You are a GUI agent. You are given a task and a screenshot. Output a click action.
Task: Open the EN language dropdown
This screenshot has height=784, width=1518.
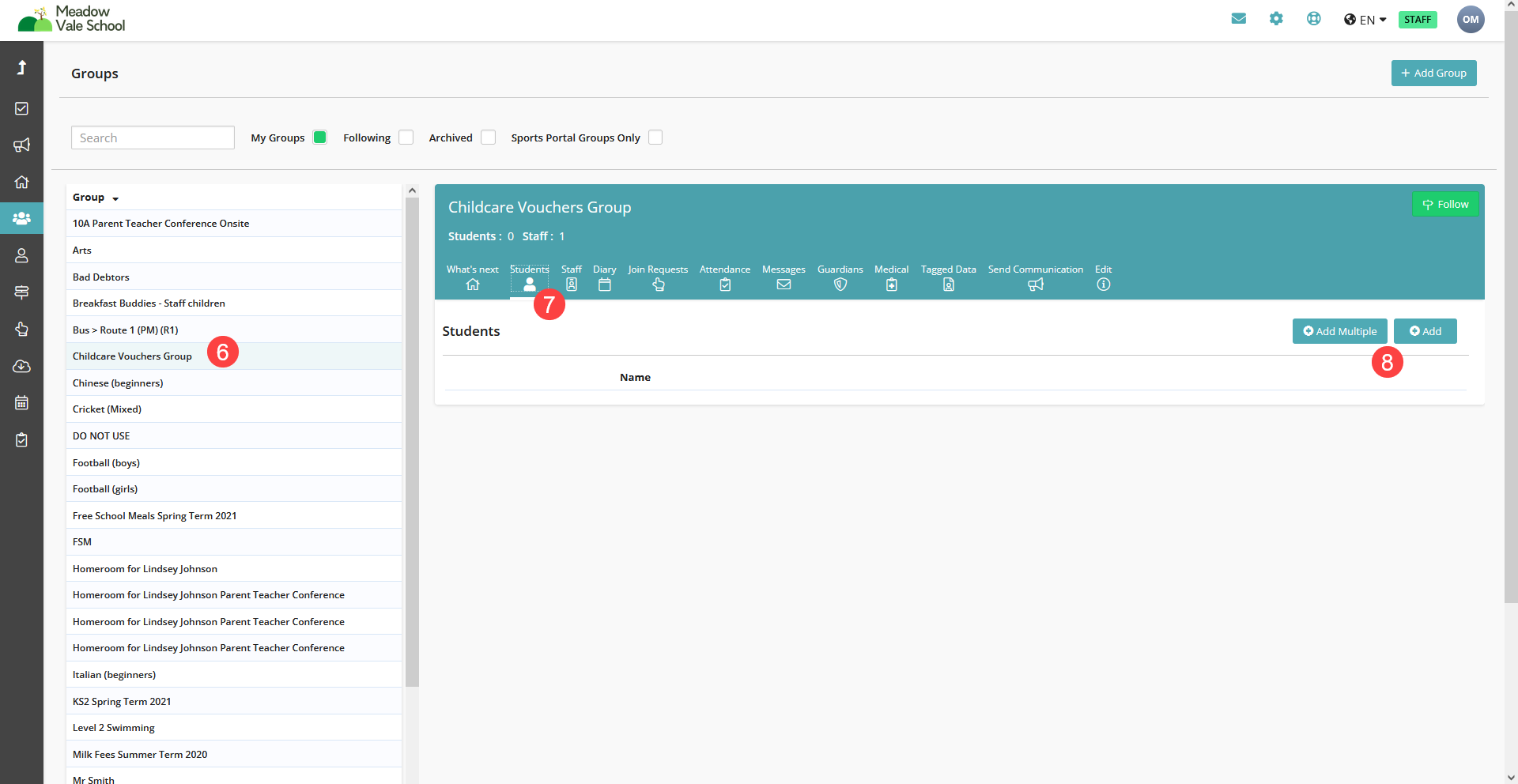1365,20
